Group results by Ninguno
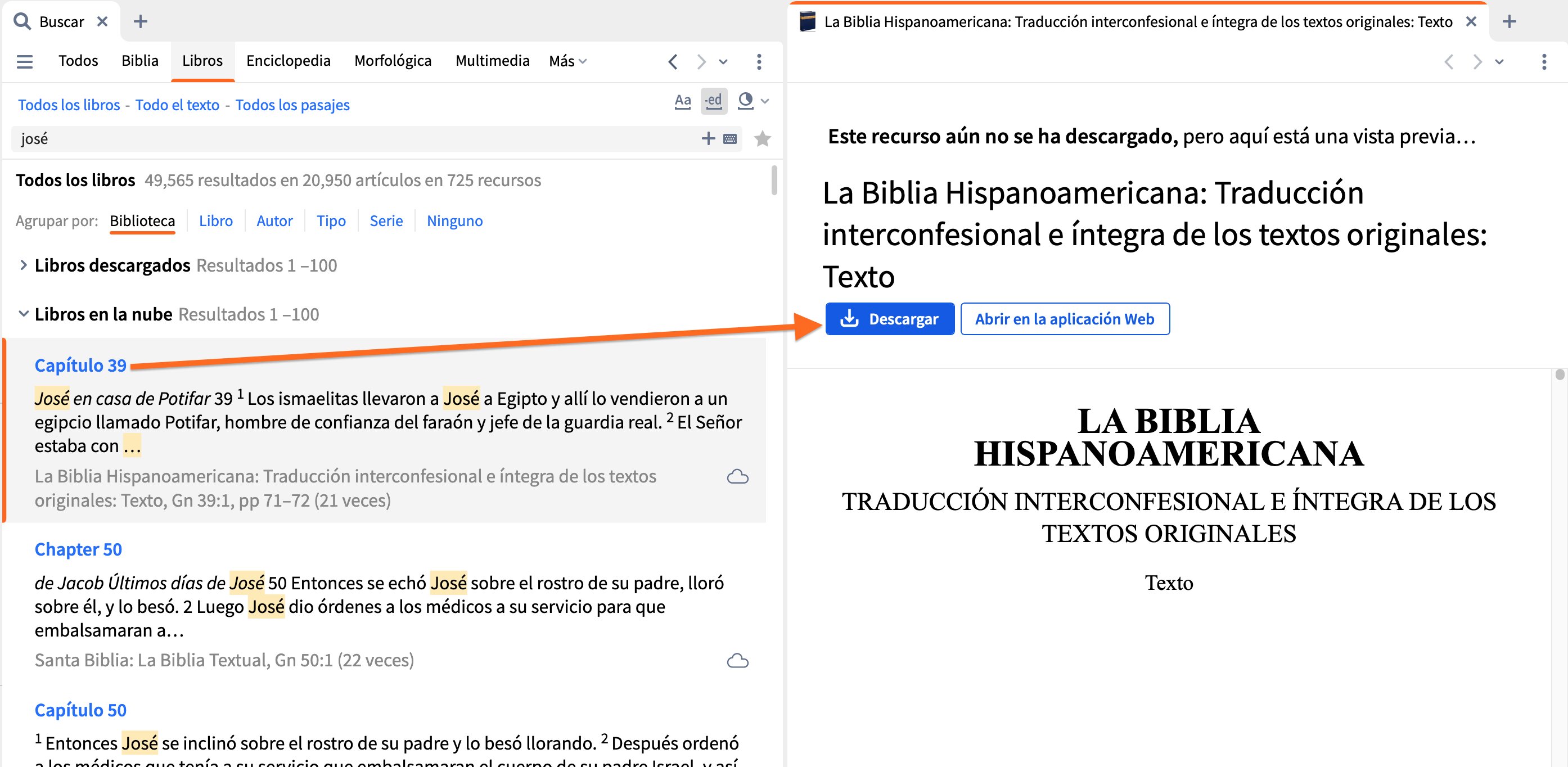Screen dimensions: 1568x767 [454, 221]
